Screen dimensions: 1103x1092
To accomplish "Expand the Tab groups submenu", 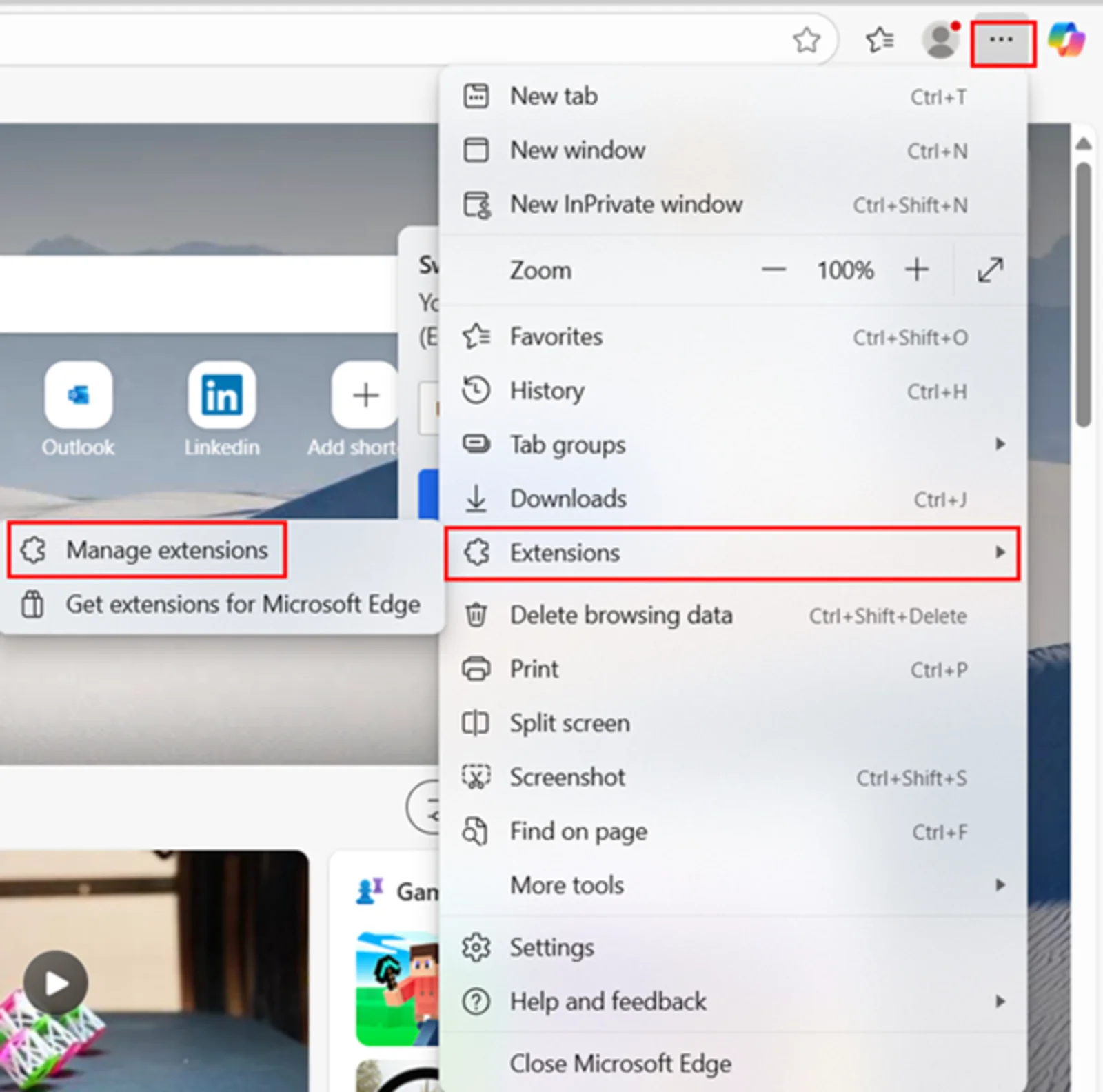I will [x=731, y=445].
